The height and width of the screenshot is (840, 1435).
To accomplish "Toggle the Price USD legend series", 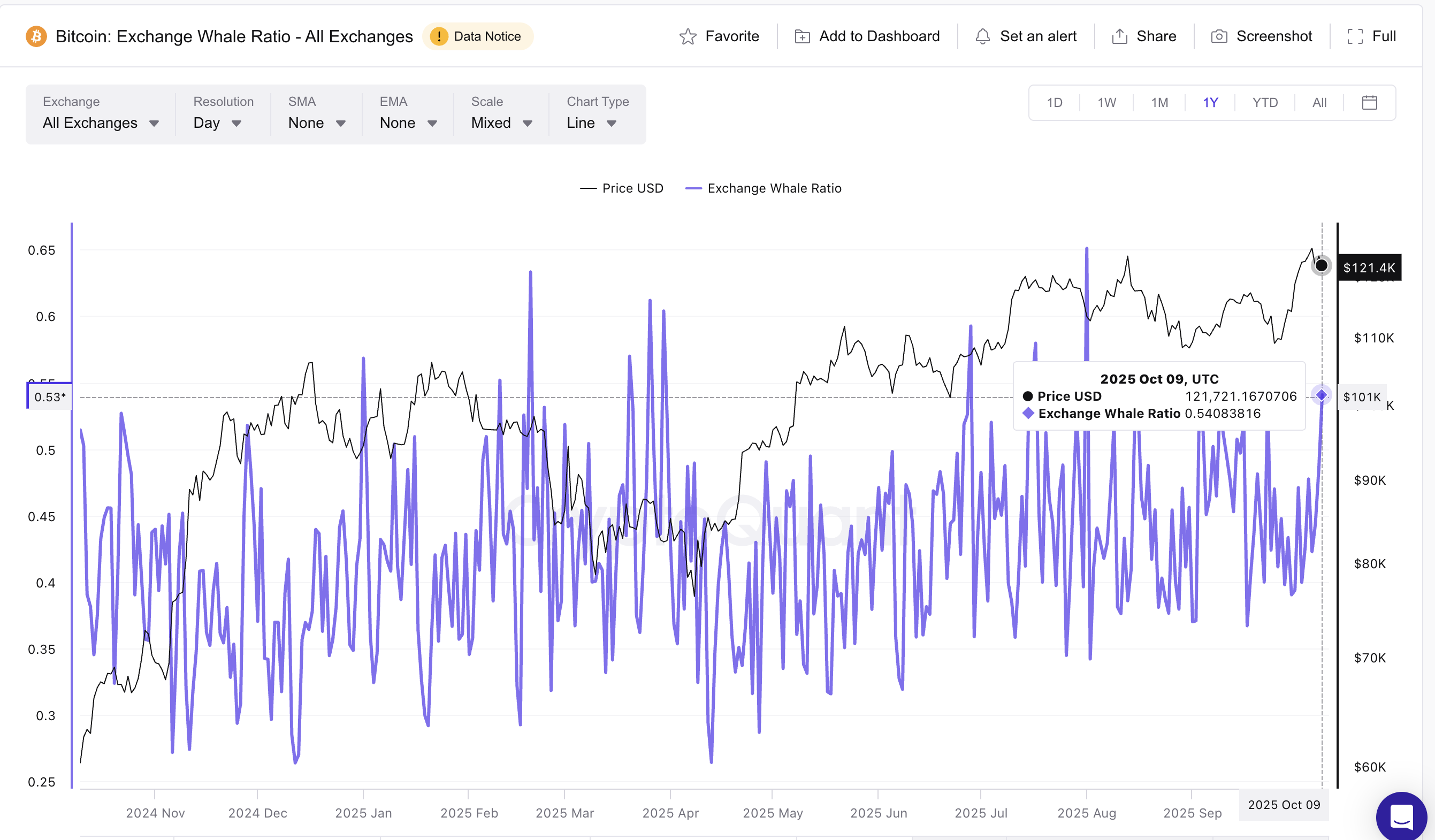I will click(x=622, y=188).
